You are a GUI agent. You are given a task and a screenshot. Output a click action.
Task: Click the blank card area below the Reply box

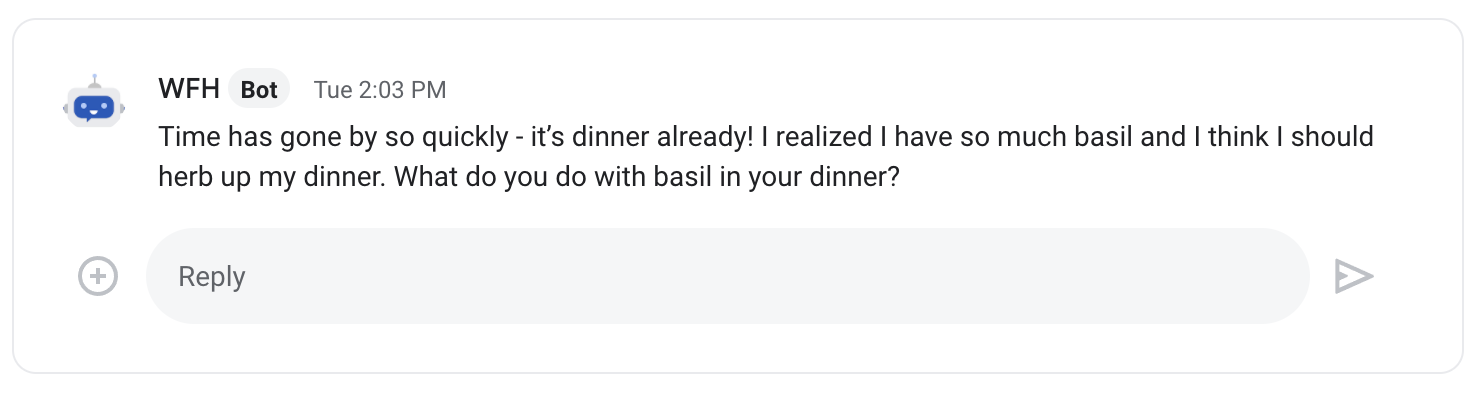click(738, 347)
